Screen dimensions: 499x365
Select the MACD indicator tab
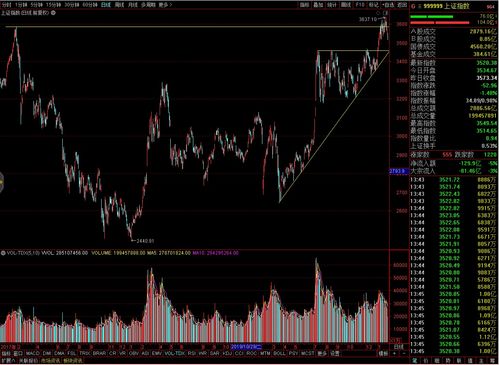[33, 353]
